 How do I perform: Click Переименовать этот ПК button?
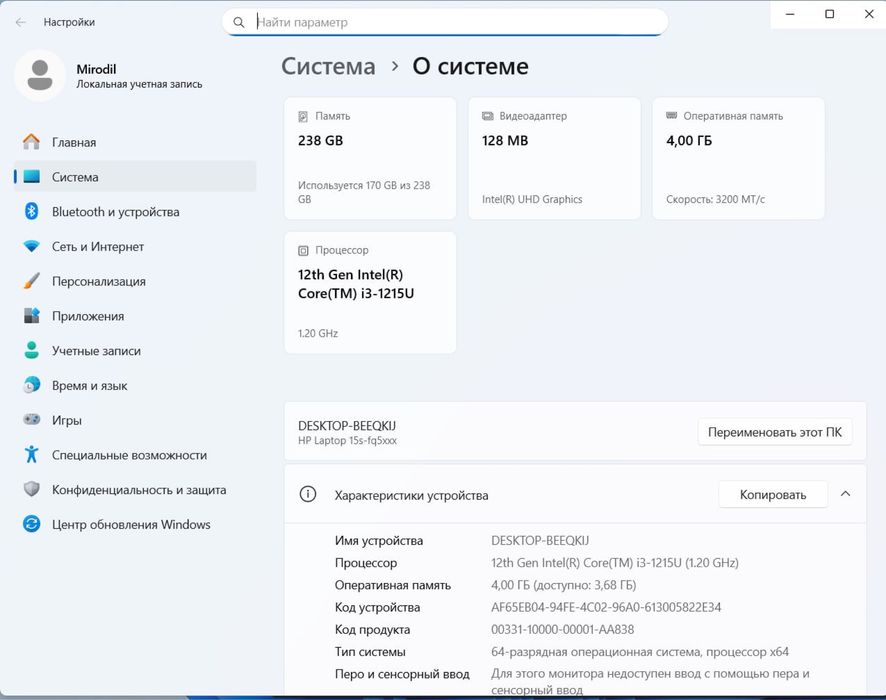pos(775,432)
